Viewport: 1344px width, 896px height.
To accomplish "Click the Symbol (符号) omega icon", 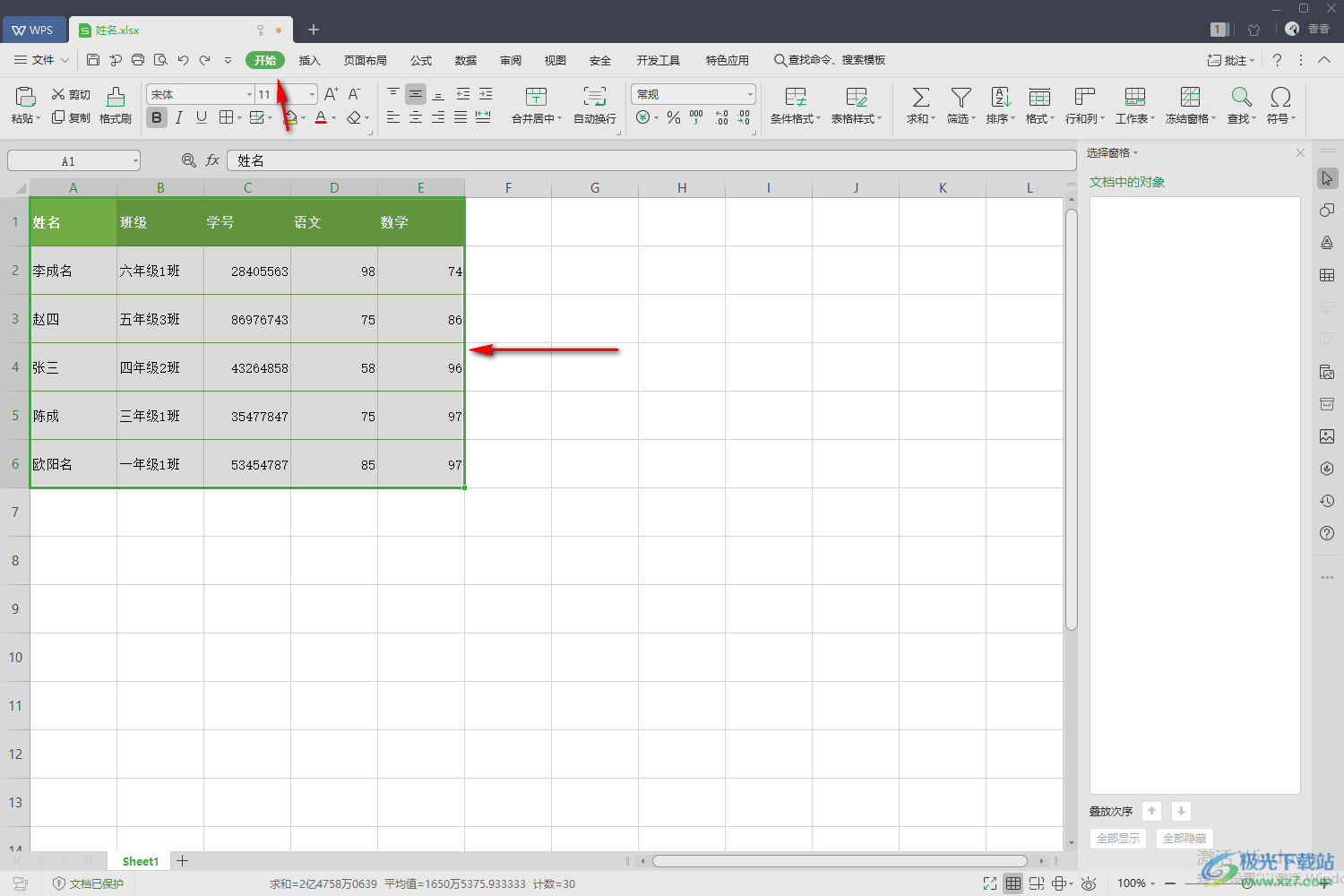I will tap(1280, 97).
